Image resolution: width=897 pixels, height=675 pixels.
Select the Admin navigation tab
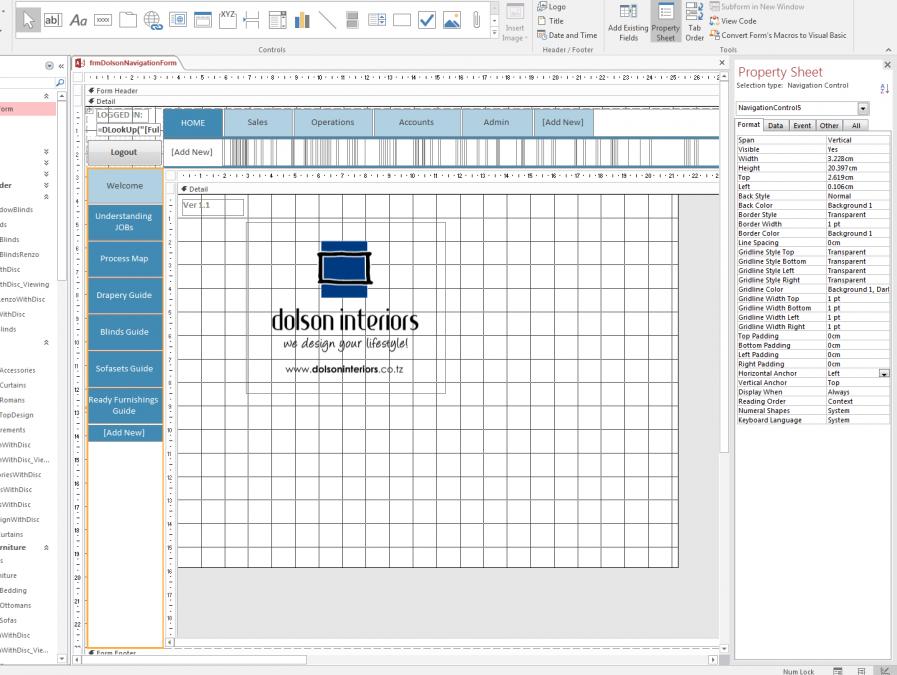[496, 122]
